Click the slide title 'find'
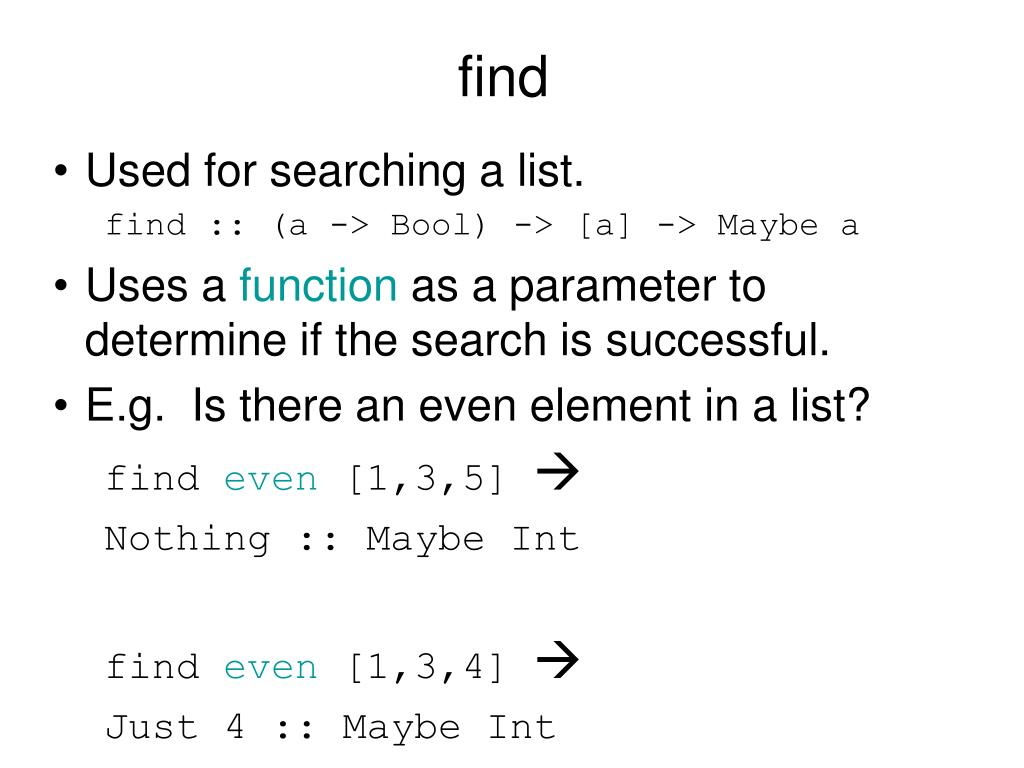 point(503,76)
